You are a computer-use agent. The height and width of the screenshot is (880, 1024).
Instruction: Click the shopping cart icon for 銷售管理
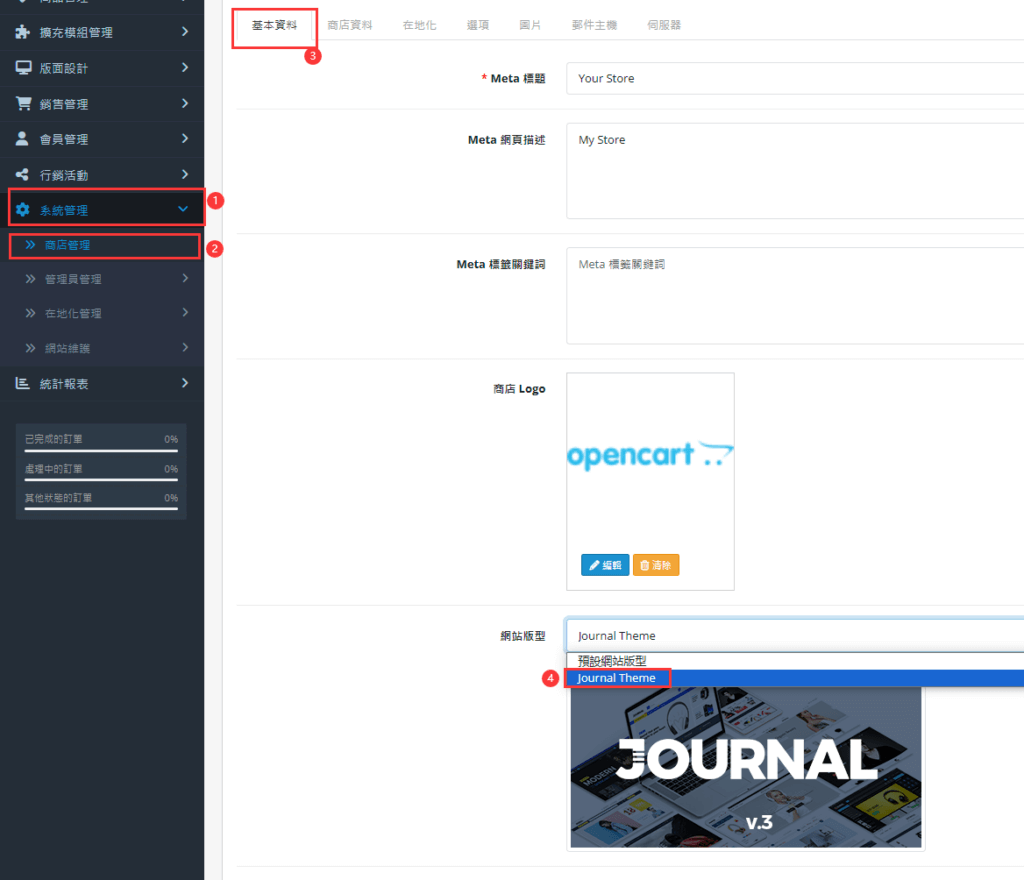[x=24, y=103]
